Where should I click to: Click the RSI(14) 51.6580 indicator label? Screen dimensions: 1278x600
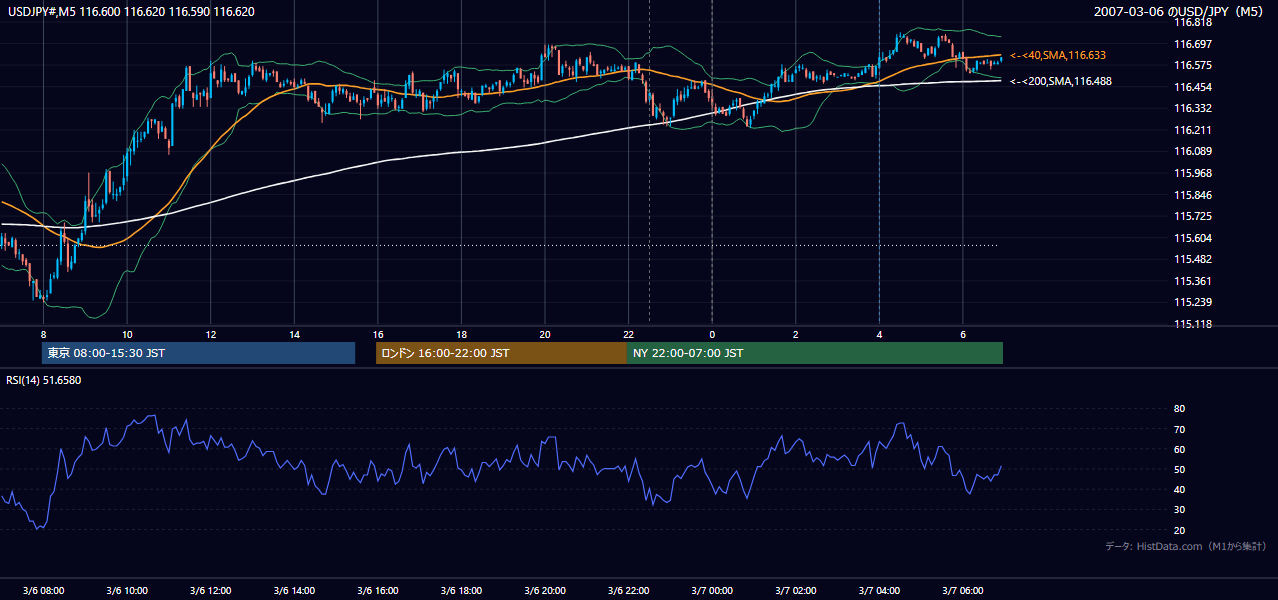44,380
